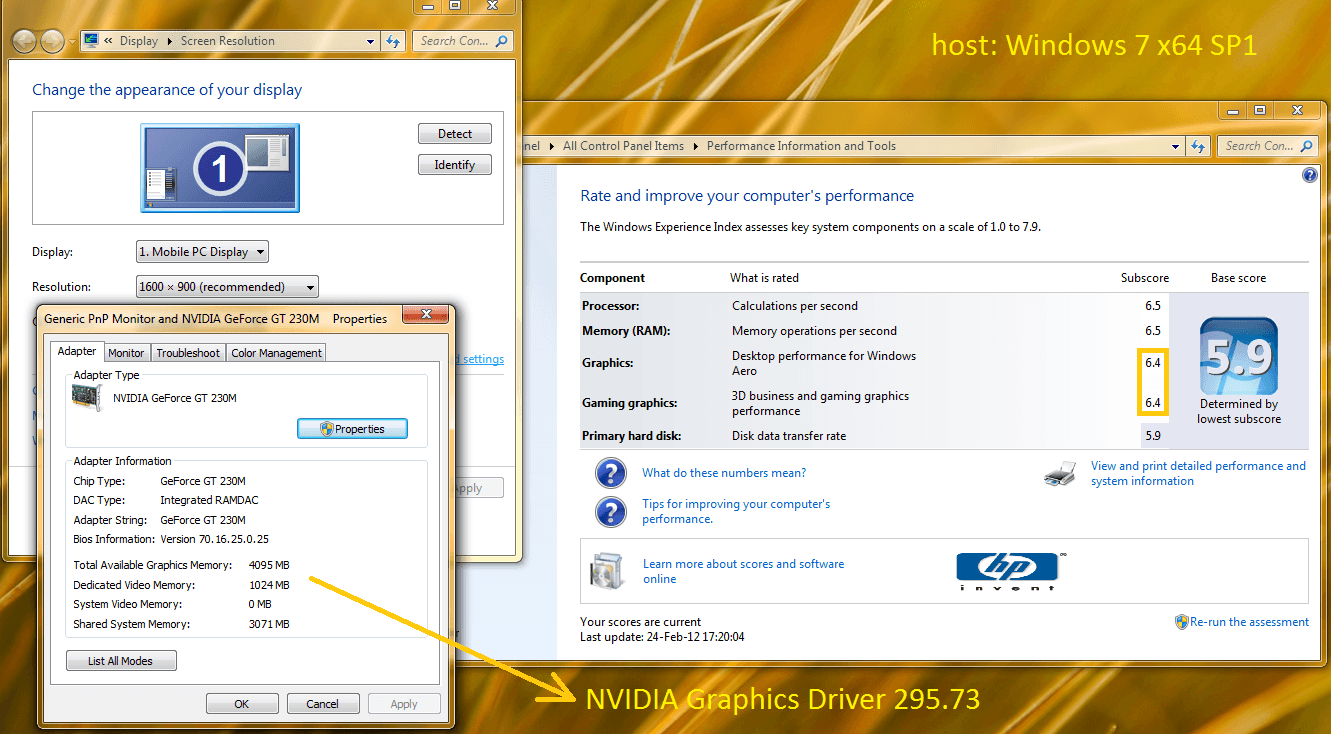
Task: Go back in Screen Resolution window
Action: pos(25,41)
